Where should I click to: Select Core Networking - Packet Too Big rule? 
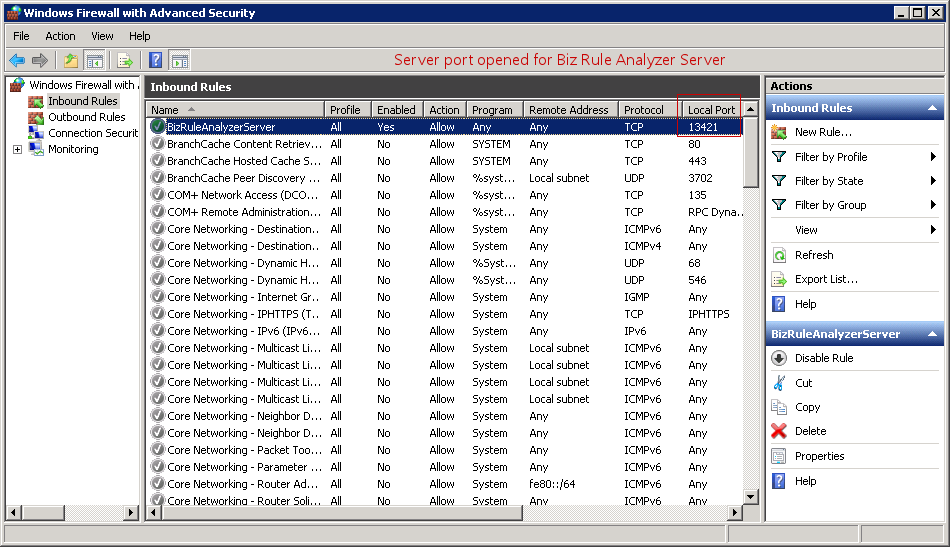coord(445,450)
